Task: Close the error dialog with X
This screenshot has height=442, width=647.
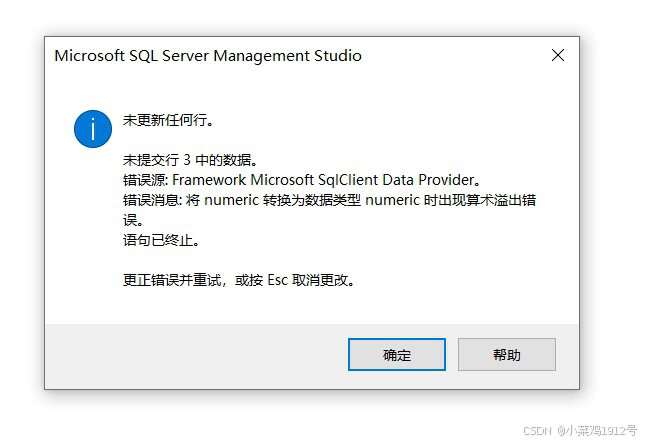Action: (x=558, y=55)
